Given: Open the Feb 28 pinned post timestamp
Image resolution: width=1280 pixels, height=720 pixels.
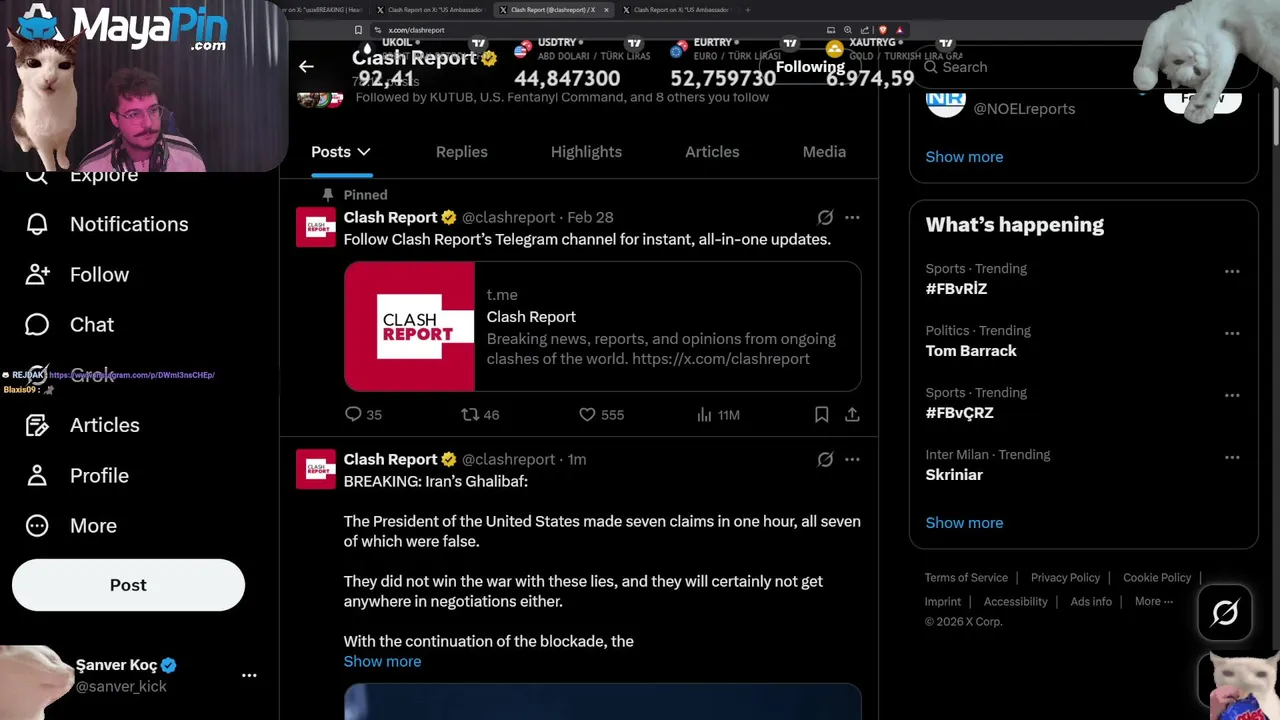Looking at the screenshot, I should [590, 217].
